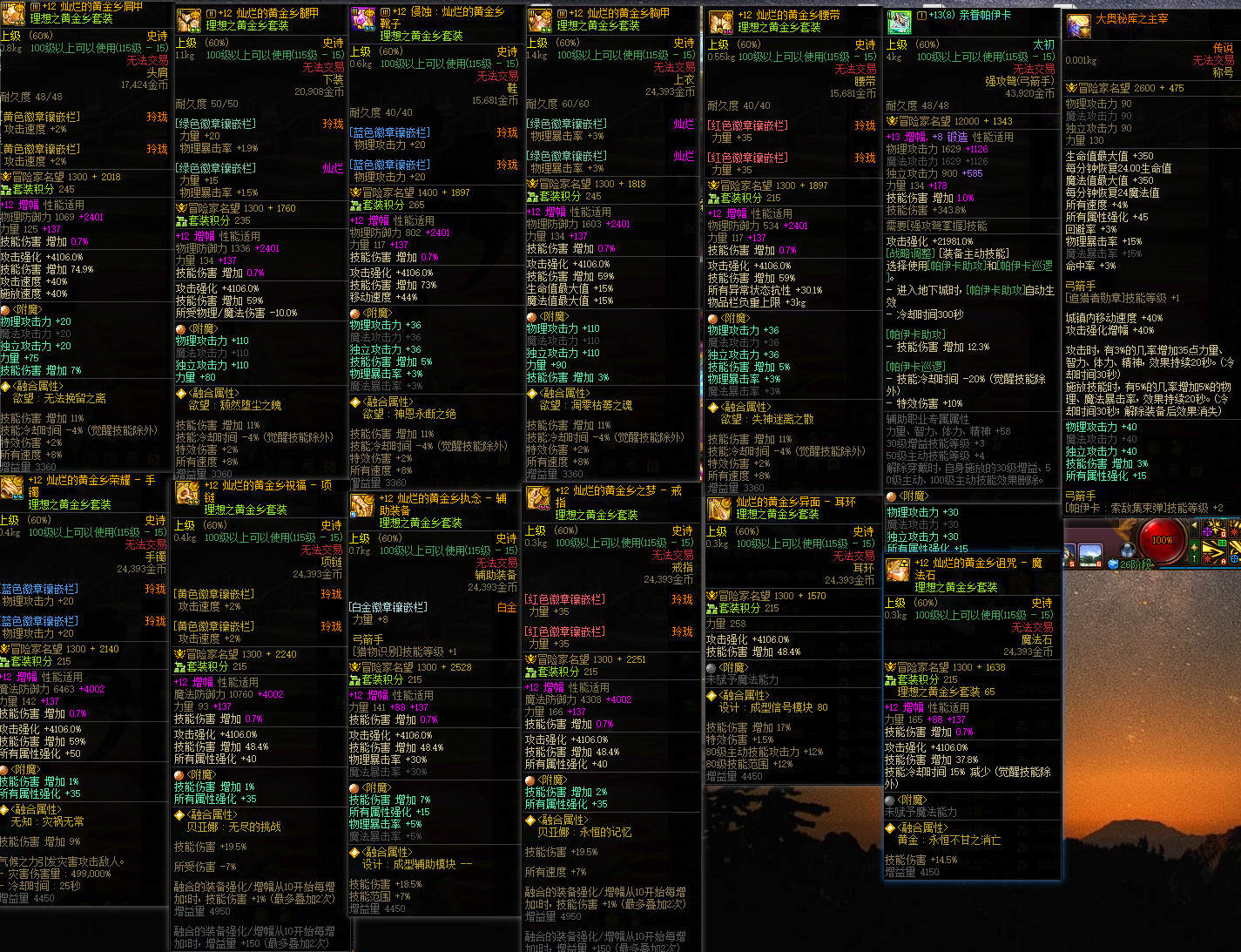Click the 亲眷帕伊卡 crossbow weapon icon
The height and width of the screenshot is (952, 1241).
pyautogui.click(x=900, y=22)
